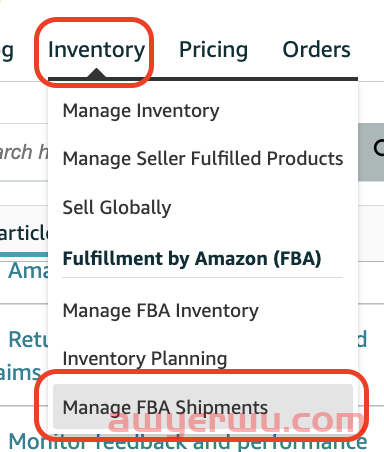Select Sell Globally menu entry

click(117, 207)
